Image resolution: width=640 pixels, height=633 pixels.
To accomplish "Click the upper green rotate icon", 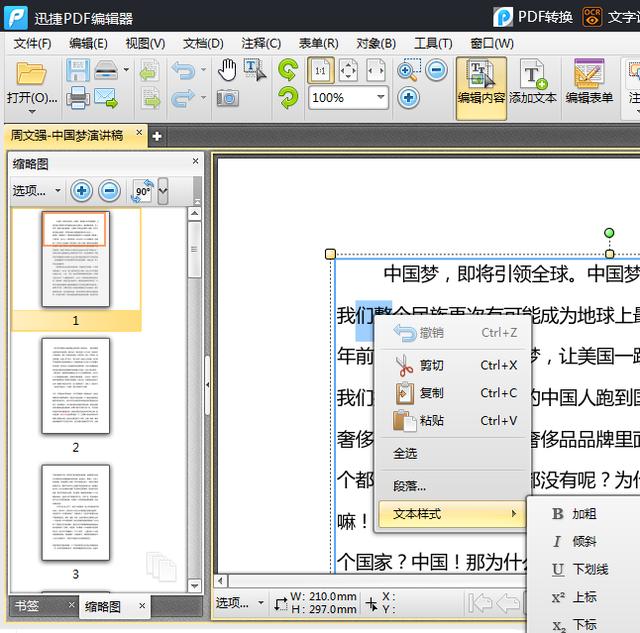I will click(288, 70).
